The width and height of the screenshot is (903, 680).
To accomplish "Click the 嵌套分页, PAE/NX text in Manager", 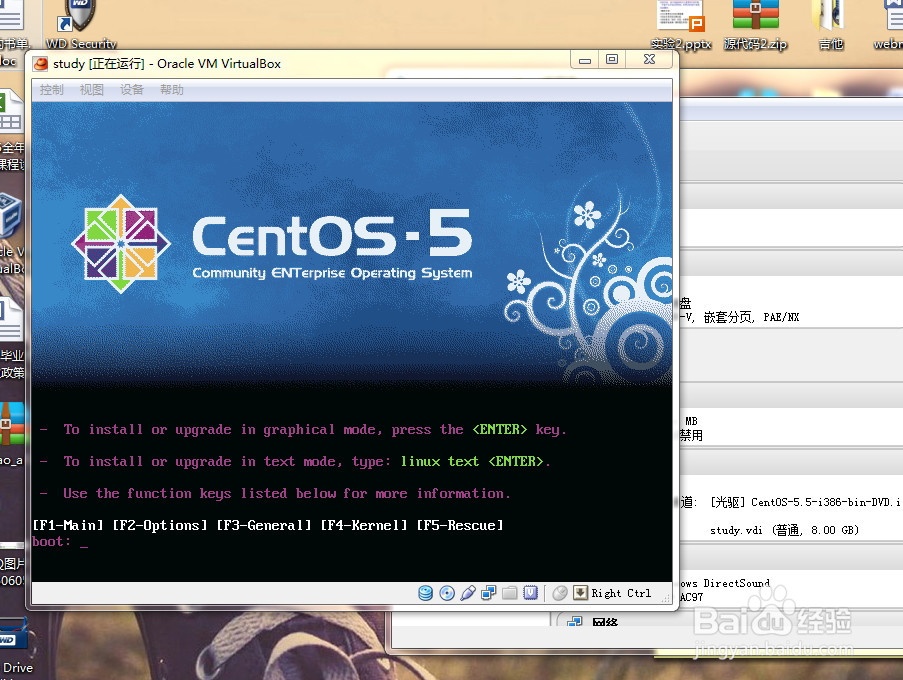I will coord(751,317).
